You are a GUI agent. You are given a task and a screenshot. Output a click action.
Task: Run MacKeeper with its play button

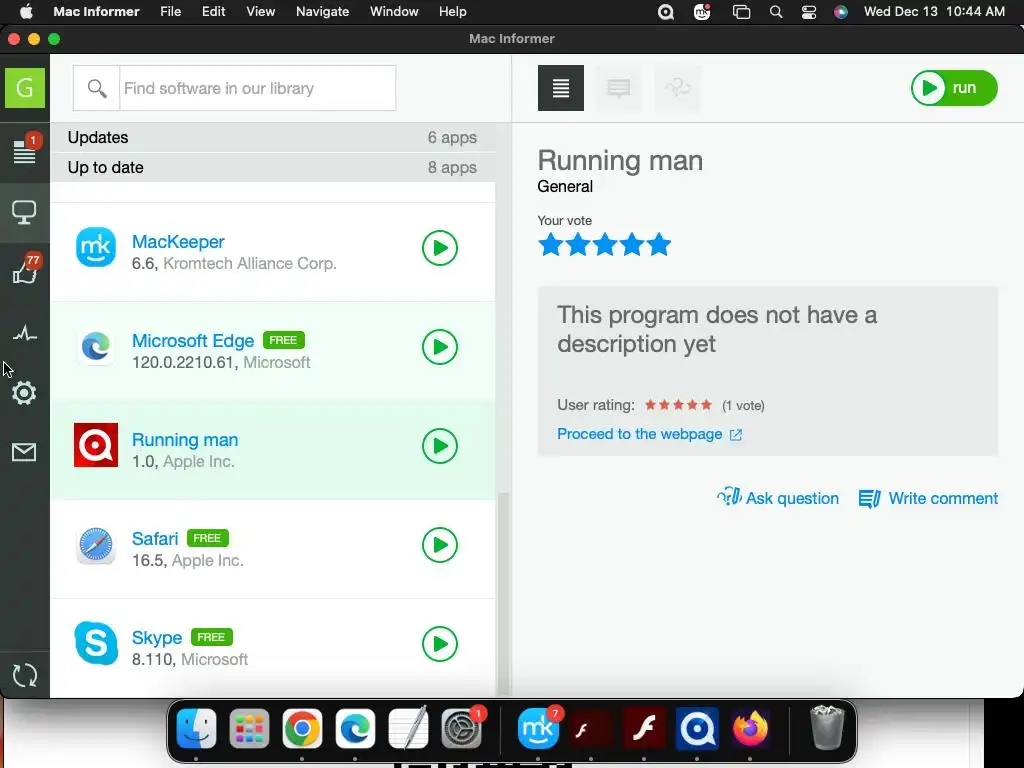pos(440,248)
